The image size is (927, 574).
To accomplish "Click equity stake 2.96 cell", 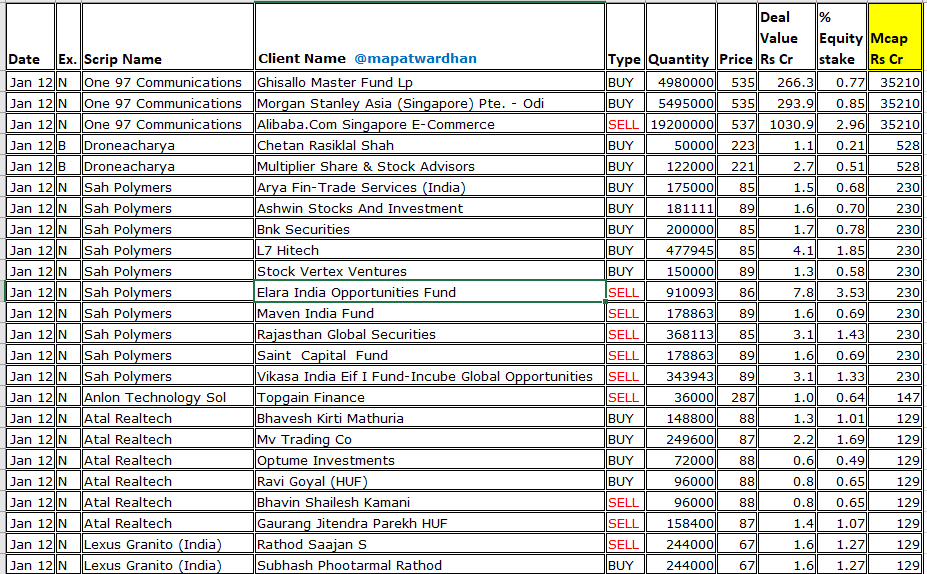I will pyautogui.click(x=841, y=124).
